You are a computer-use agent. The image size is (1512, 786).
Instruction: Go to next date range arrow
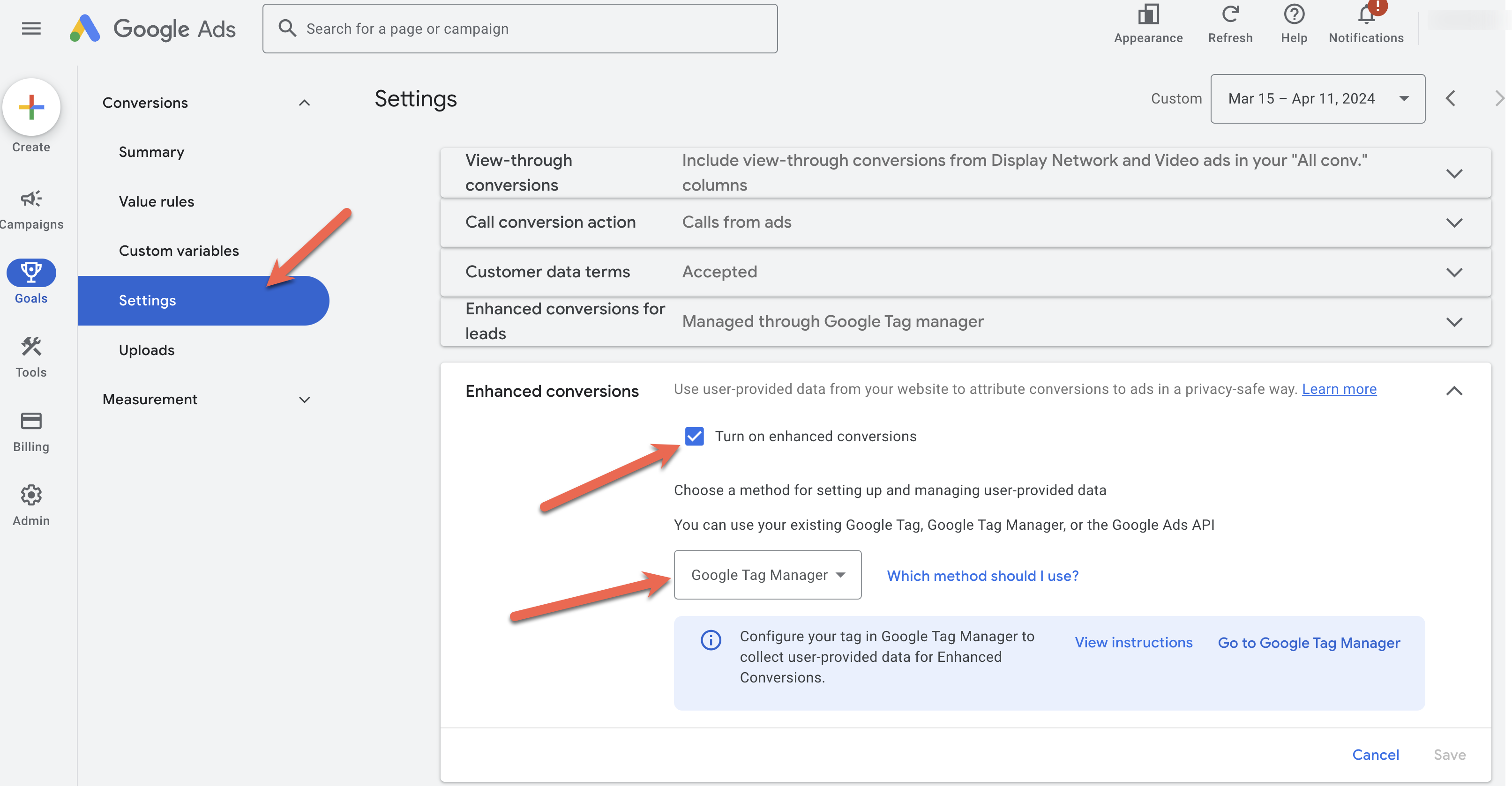1499,98
